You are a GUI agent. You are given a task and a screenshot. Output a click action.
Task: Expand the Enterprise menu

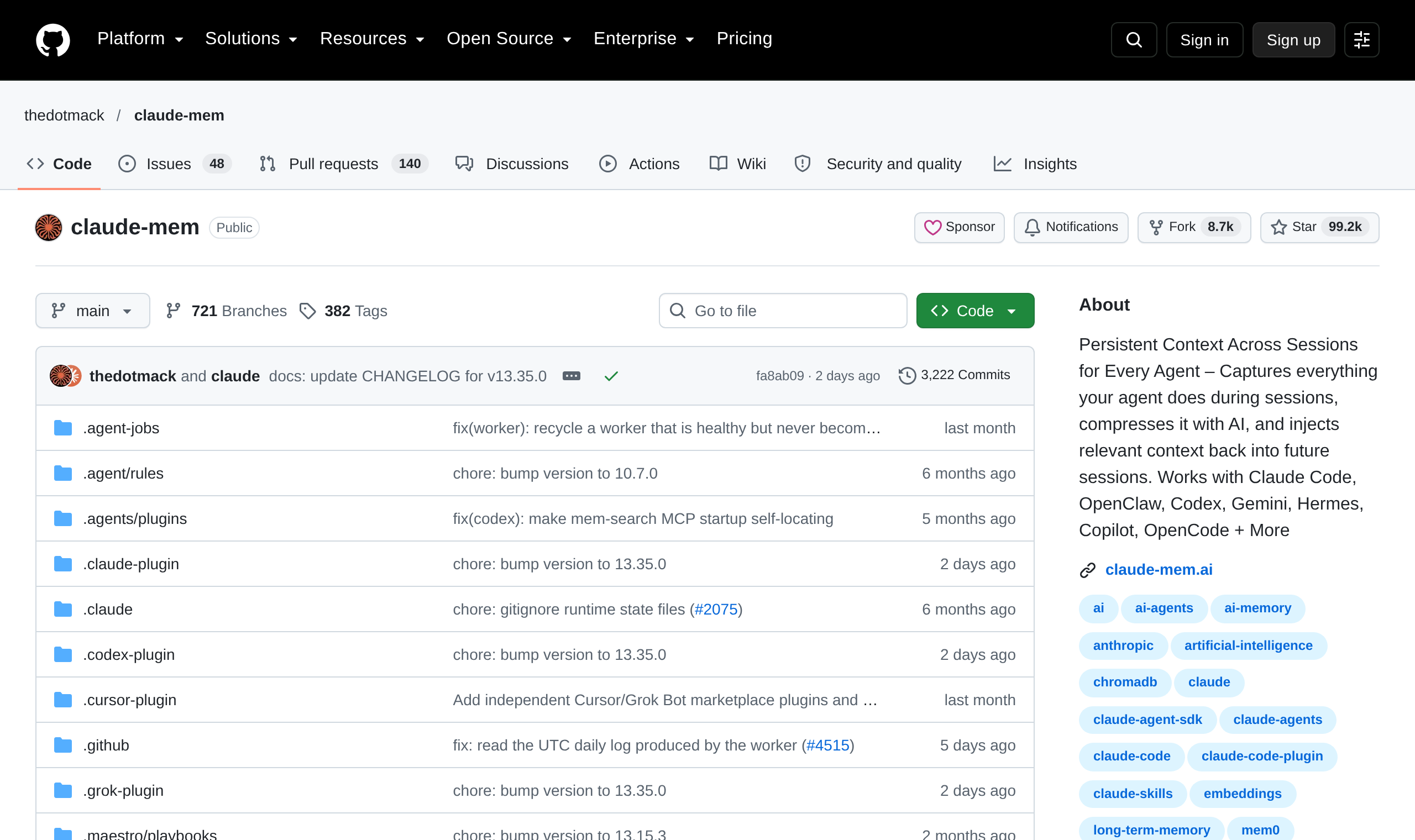pyautogui.click(x=644, y=39)
